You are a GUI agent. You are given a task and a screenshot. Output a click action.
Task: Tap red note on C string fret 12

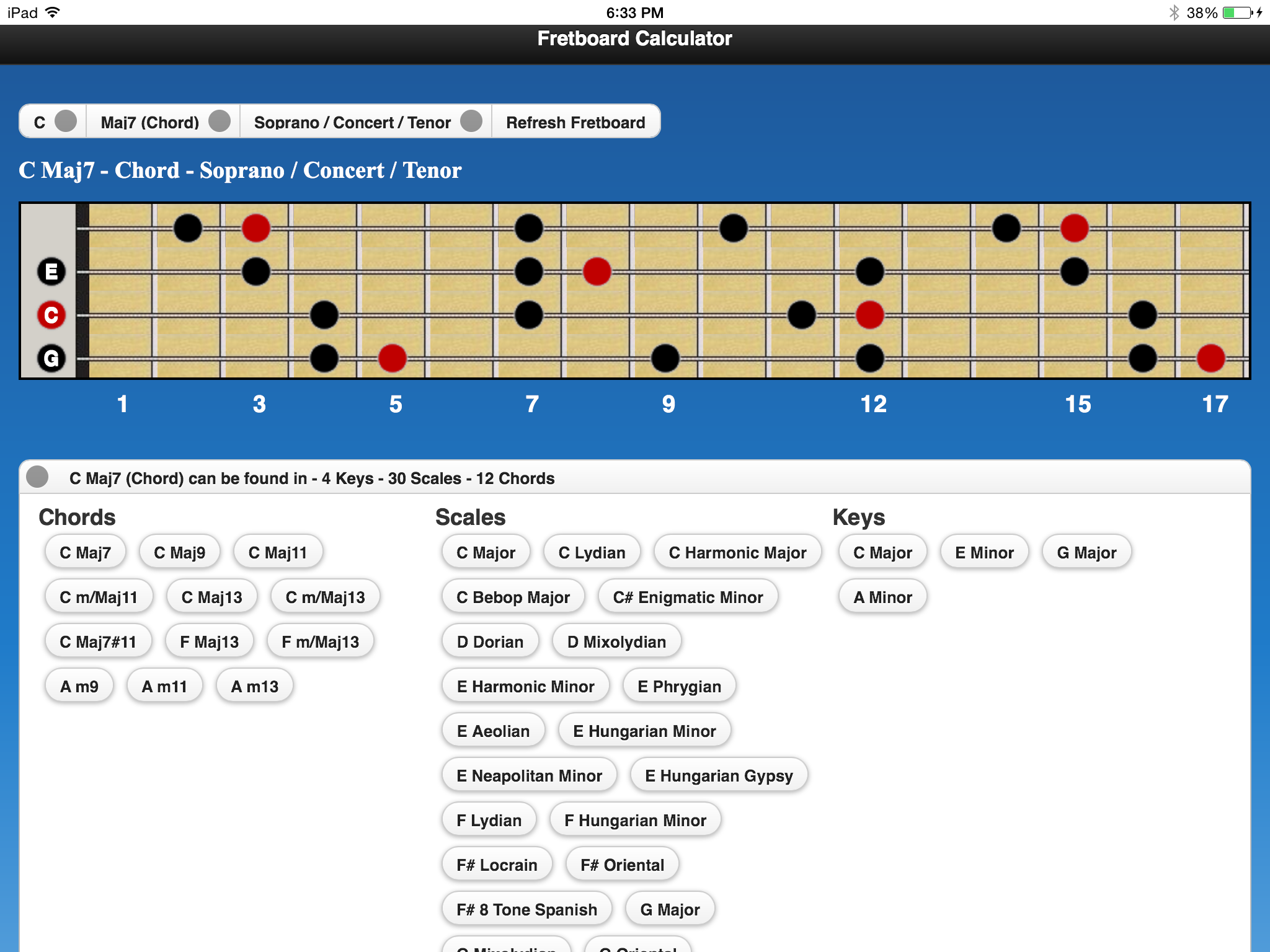[869, 315]
